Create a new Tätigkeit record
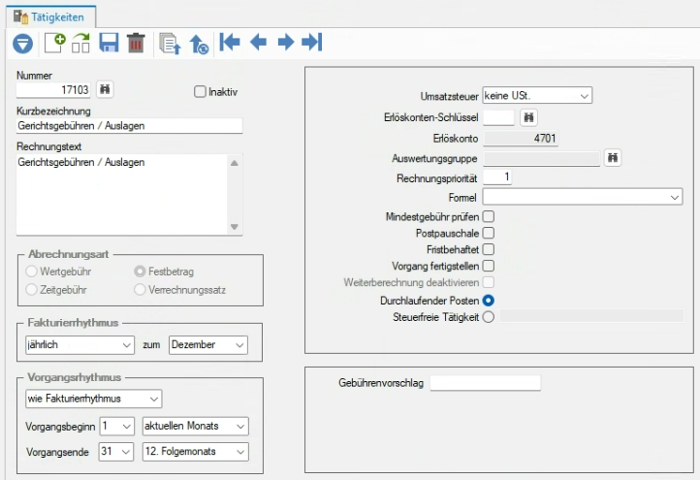700x480 pixels. [x=55, y=43]
